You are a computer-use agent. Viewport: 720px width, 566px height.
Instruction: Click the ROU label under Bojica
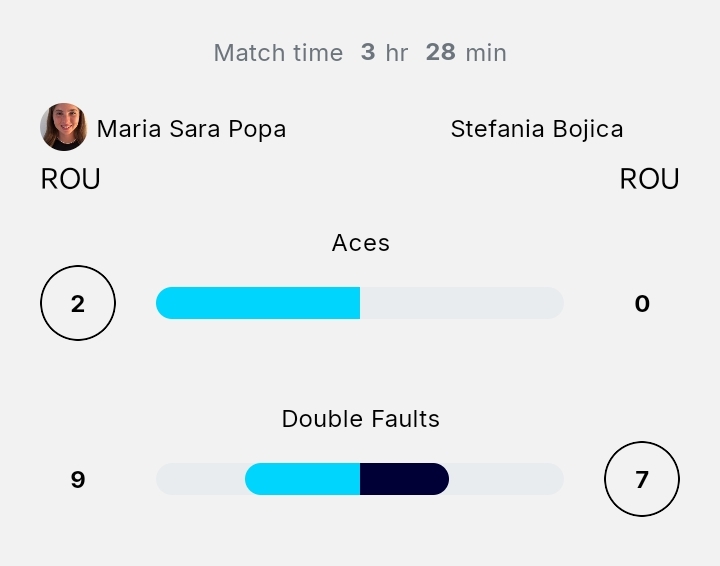point(649,179)
